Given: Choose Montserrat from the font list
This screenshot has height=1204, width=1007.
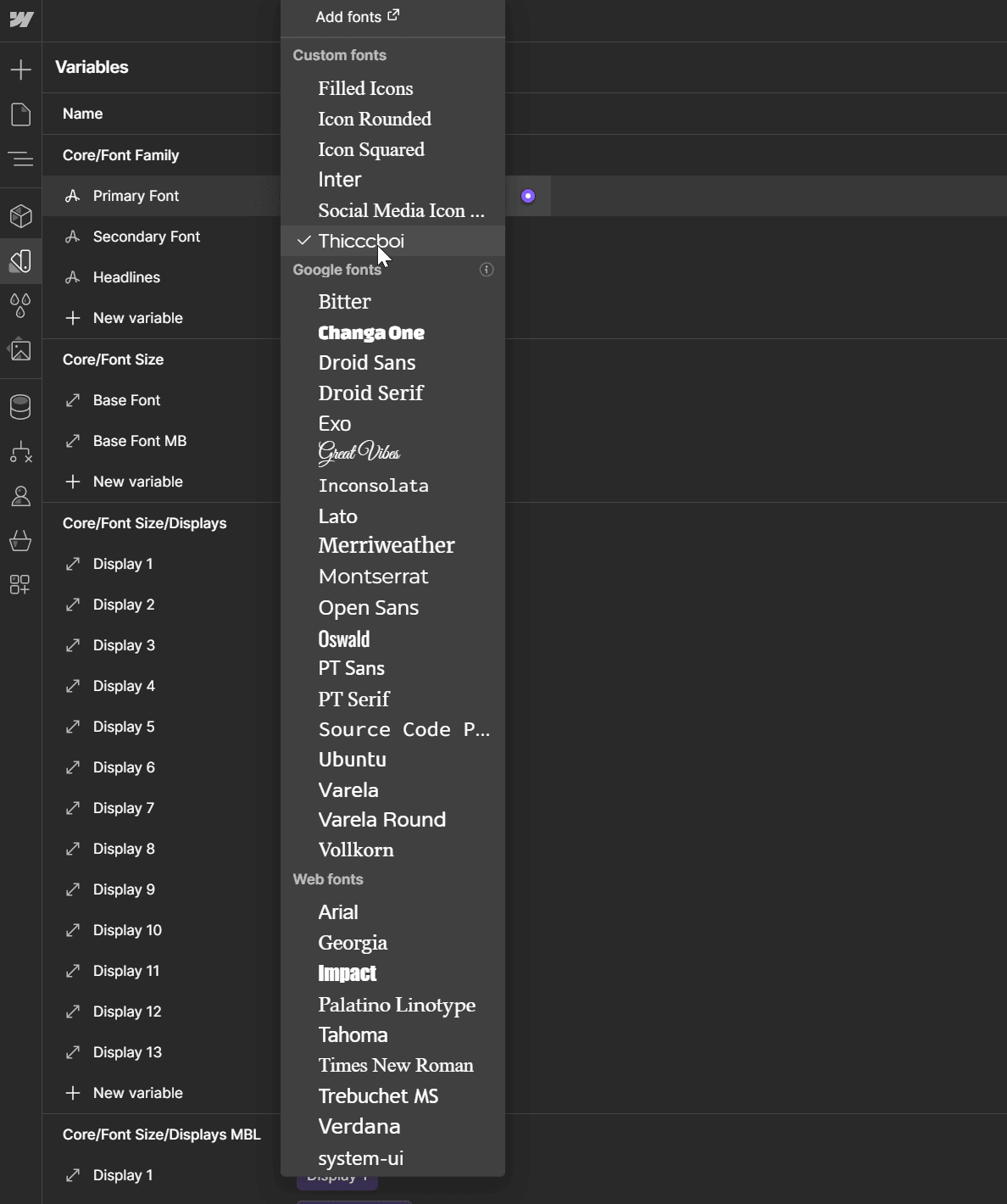Looking at the screenshot, I should coord(373,576).
